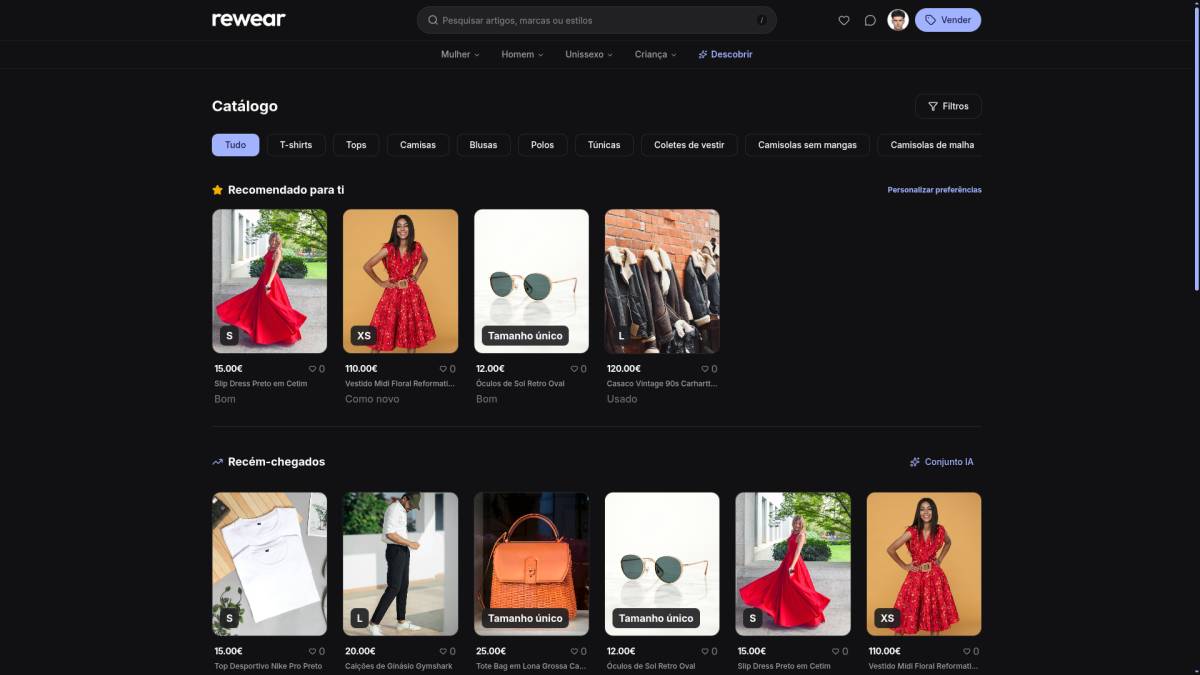This screenshot has height=675, width=1200.
Task: Toggle heart on Recém-chegados Óculos de Sol
Action: click(704, 651)
